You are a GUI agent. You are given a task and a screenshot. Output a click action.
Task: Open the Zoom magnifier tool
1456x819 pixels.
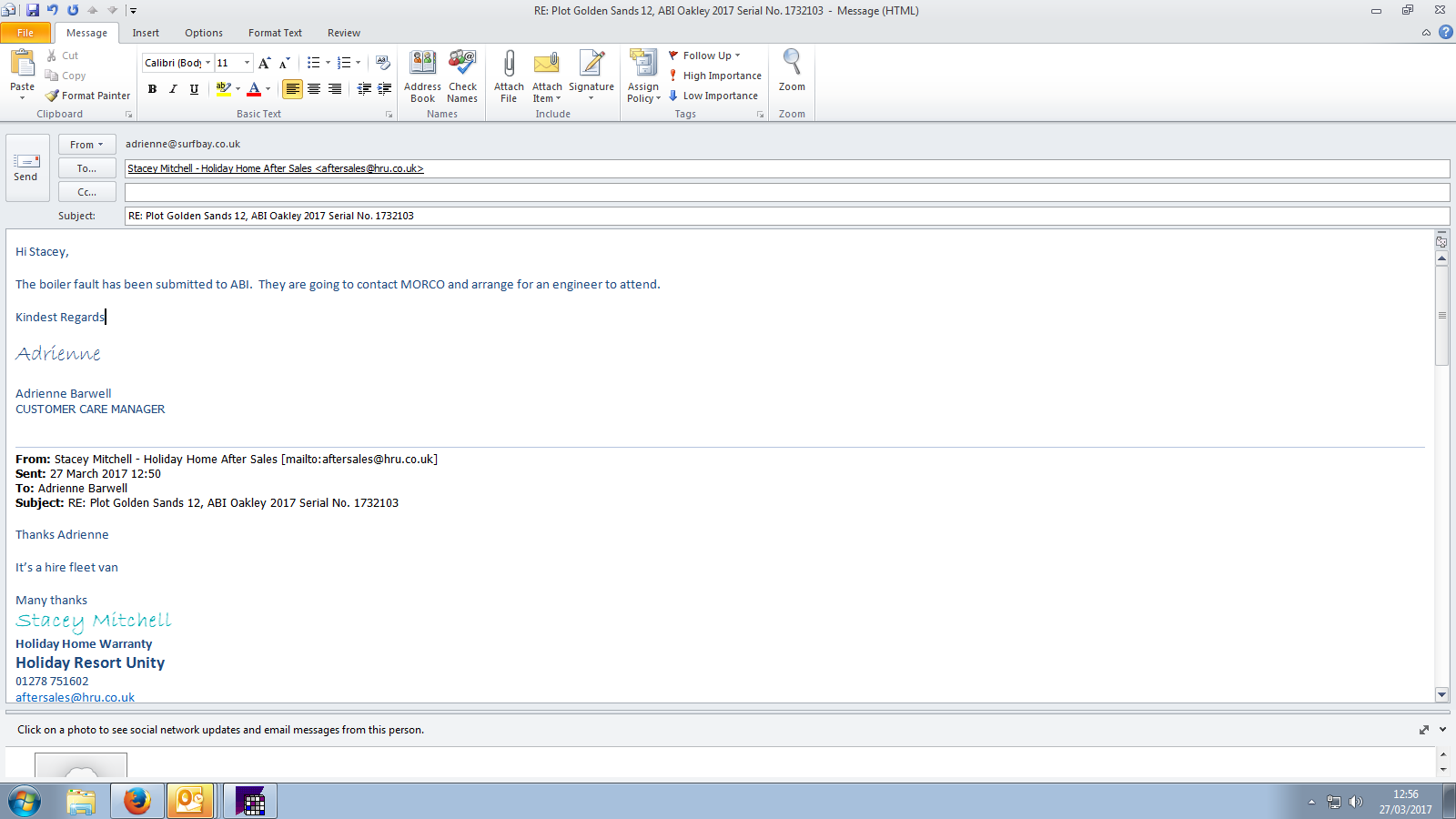point(792,71)
